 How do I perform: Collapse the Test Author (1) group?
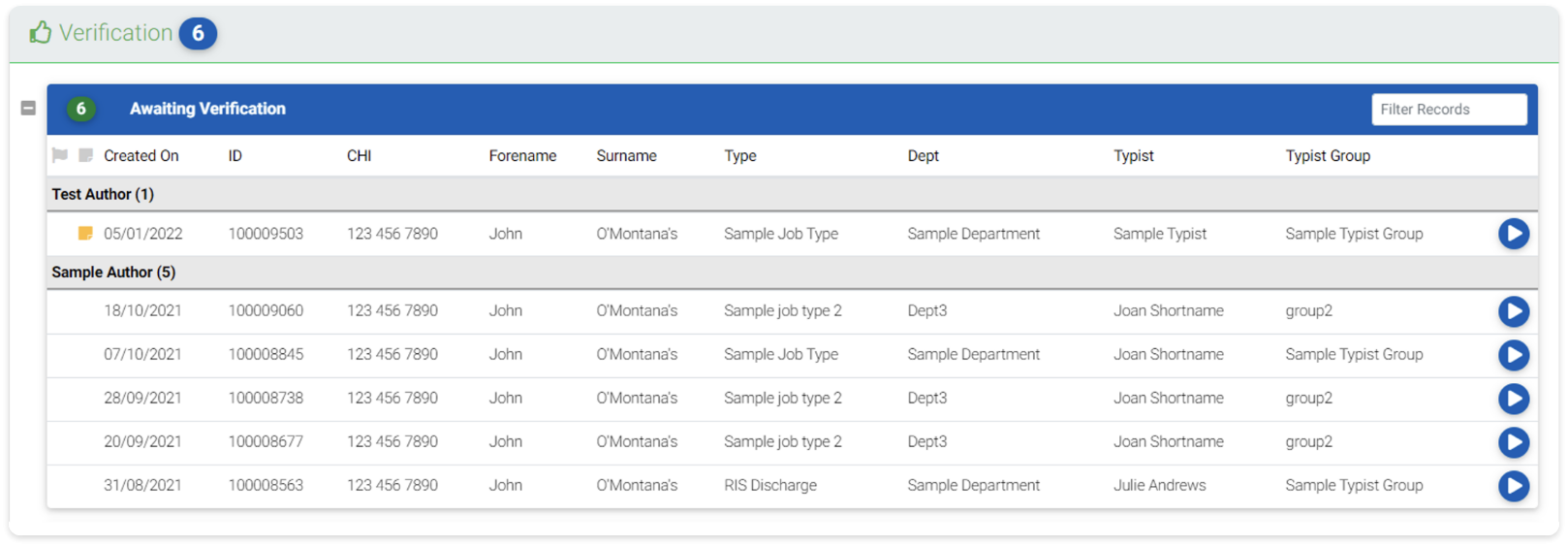103,194
